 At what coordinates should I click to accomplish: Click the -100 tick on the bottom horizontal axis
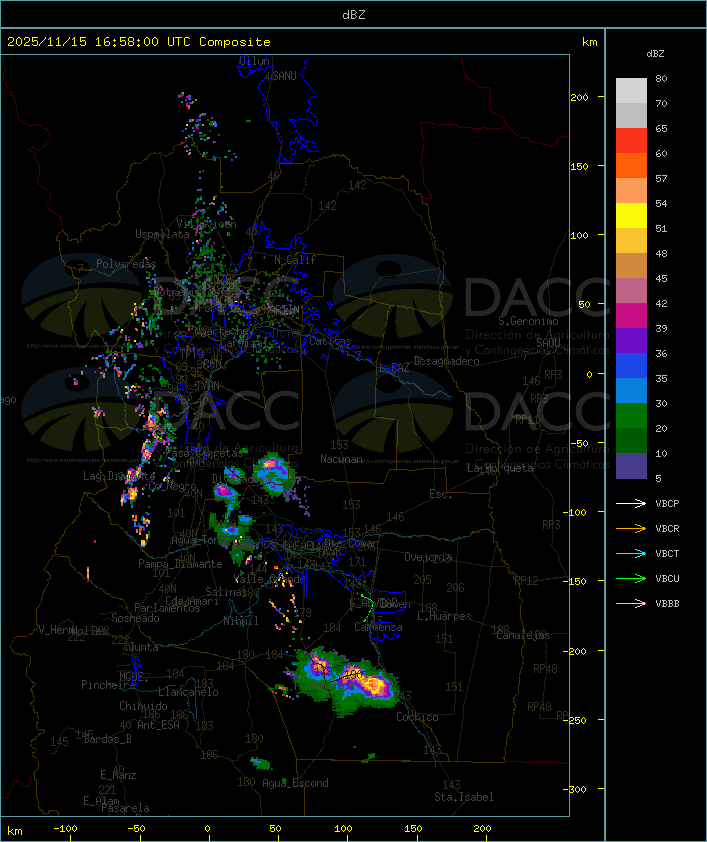pos(65,829)
